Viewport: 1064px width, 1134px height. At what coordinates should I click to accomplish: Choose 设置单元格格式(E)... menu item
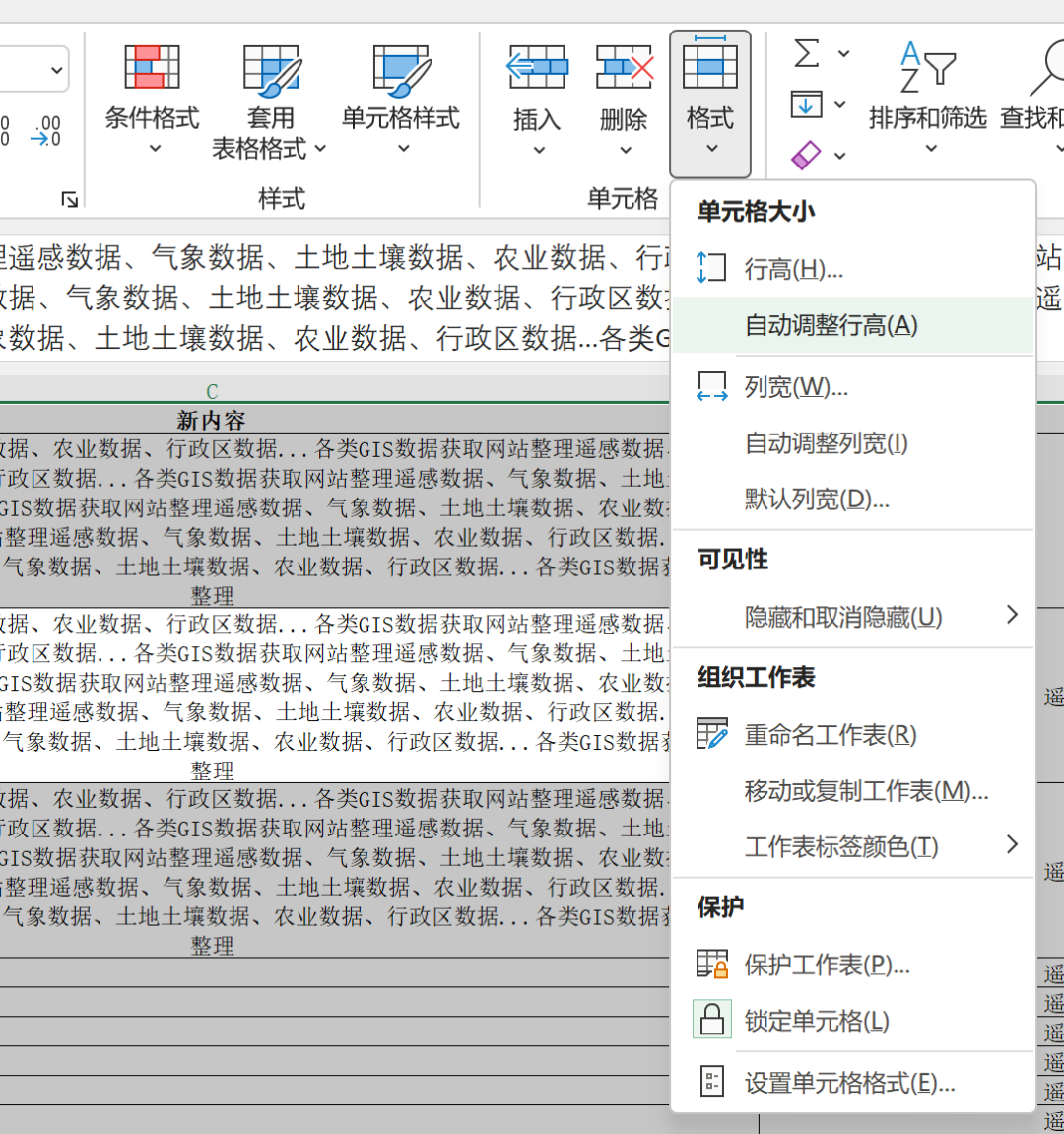(x=853, y=1083)
